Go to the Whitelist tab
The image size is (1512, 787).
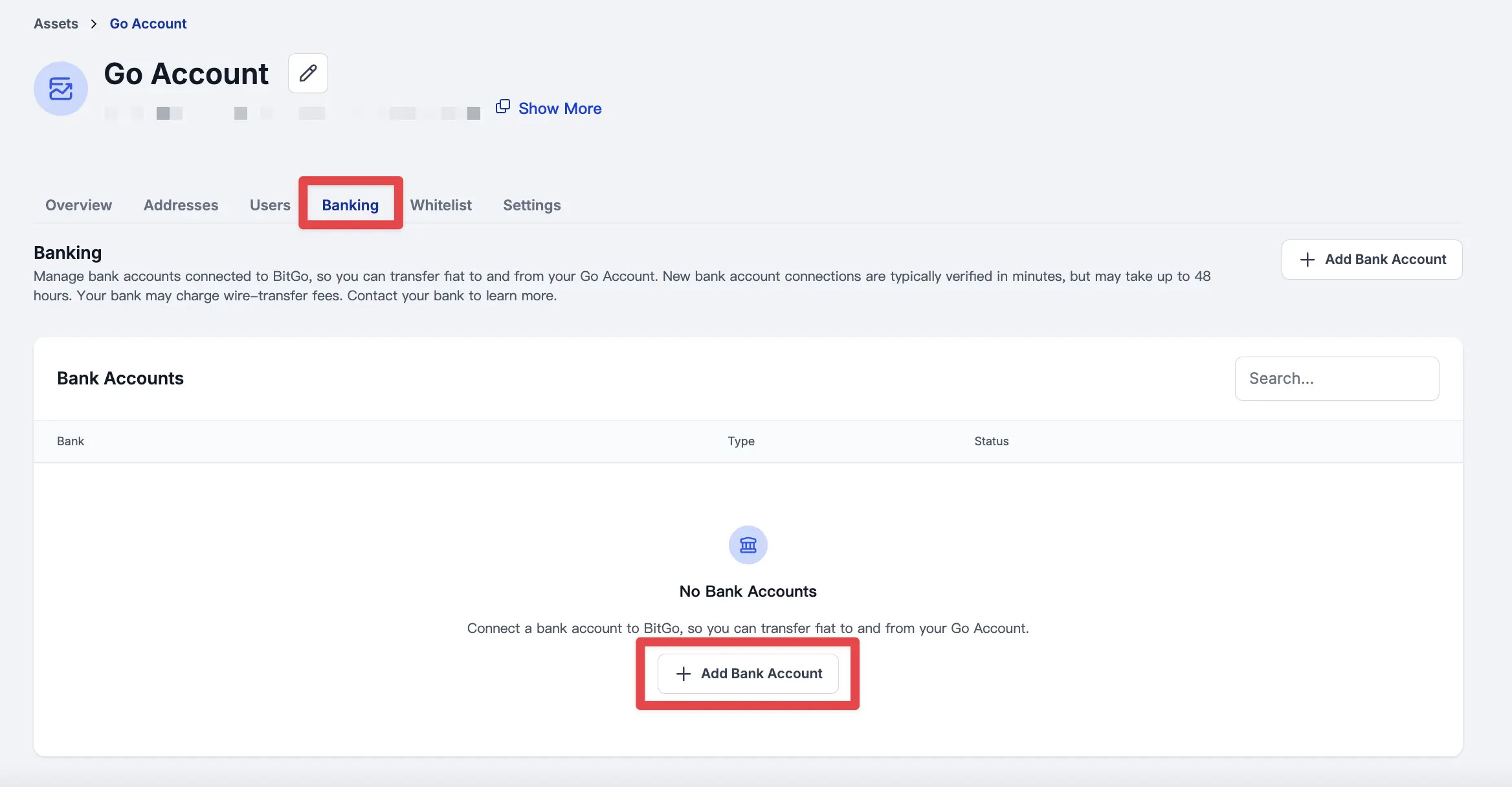click(441, 205)
